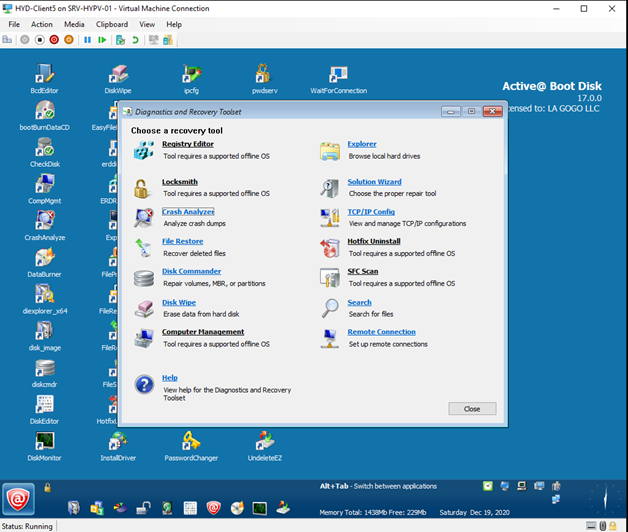Click the Registry Editor cubes icon
The width and height of the screenshot is (628, 532).
[144, 150]
